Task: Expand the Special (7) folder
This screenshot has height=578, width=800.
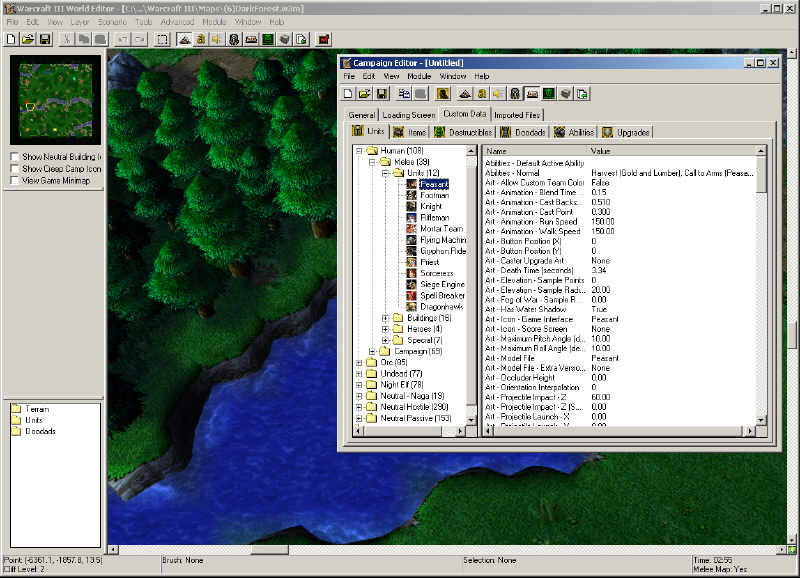Action: [386, 340]
